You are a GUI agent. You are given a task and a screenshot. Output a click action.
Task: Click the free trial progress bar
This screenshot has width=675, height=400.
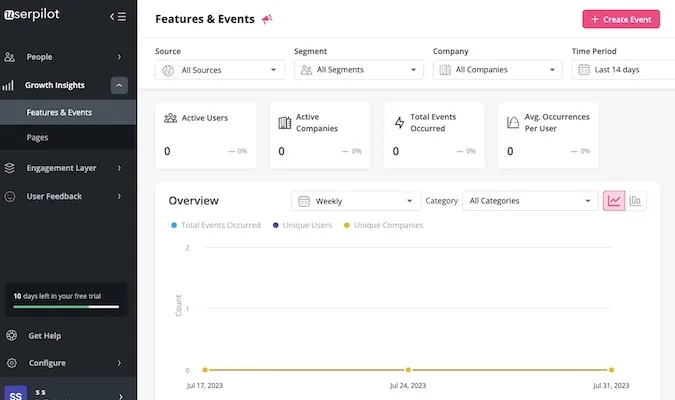tap(66, 307)
